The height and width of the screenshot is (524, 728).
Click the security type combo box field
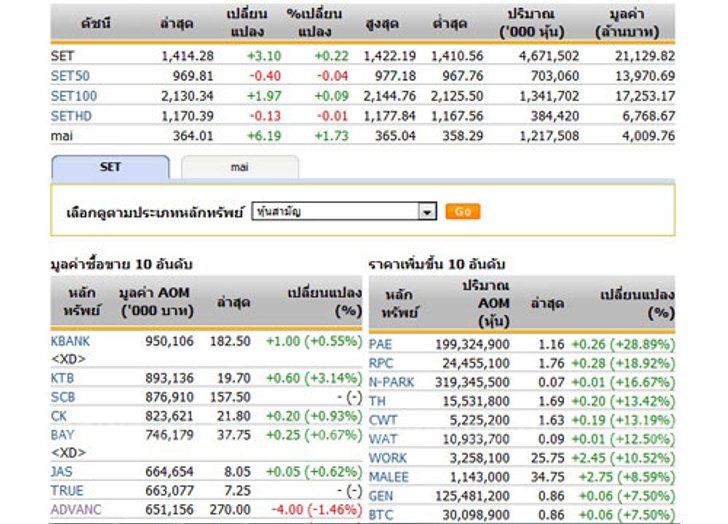[344, 212]
